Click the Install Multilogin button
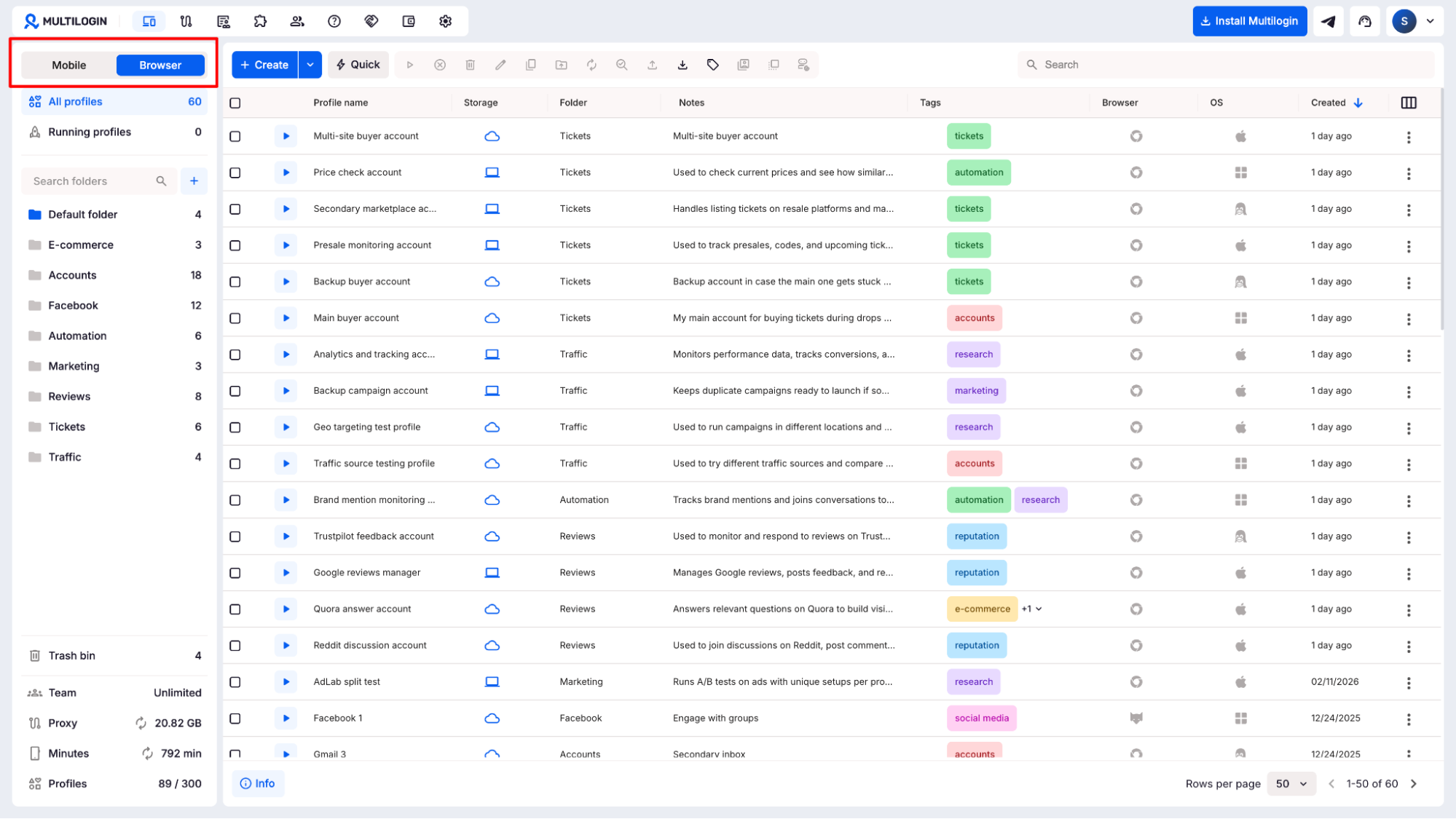The height and width of the screenshot is (819, 1456). pyautogui.click(x=1249, y=21)
